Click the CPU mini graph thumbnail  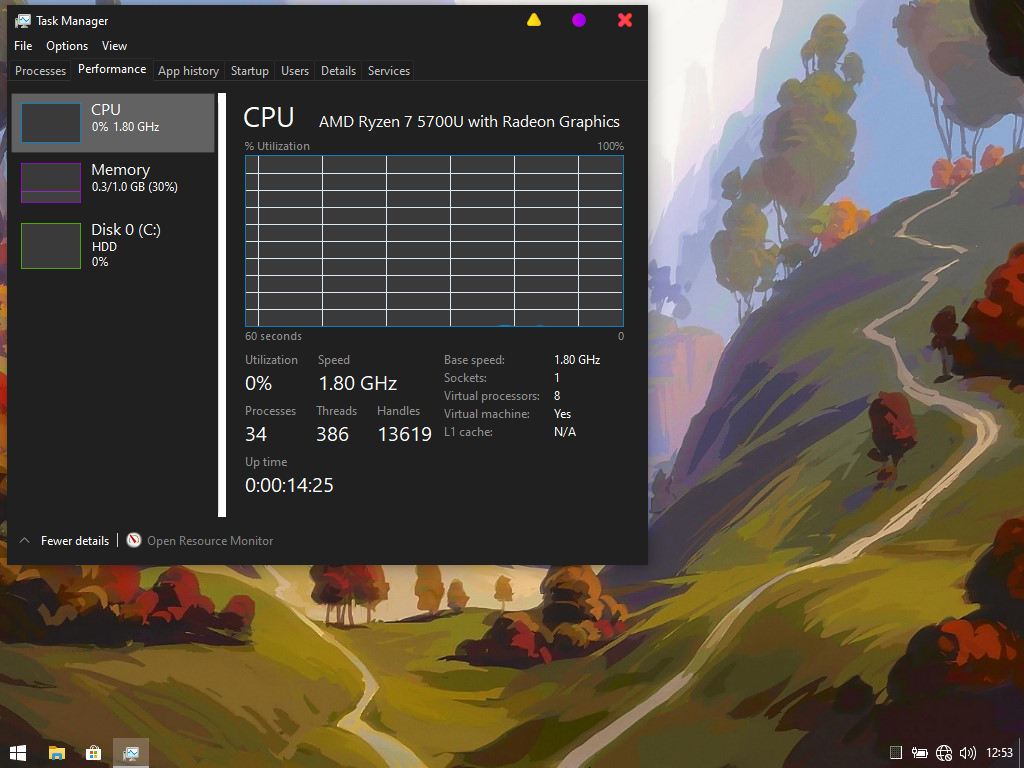(x=51, y=123)
